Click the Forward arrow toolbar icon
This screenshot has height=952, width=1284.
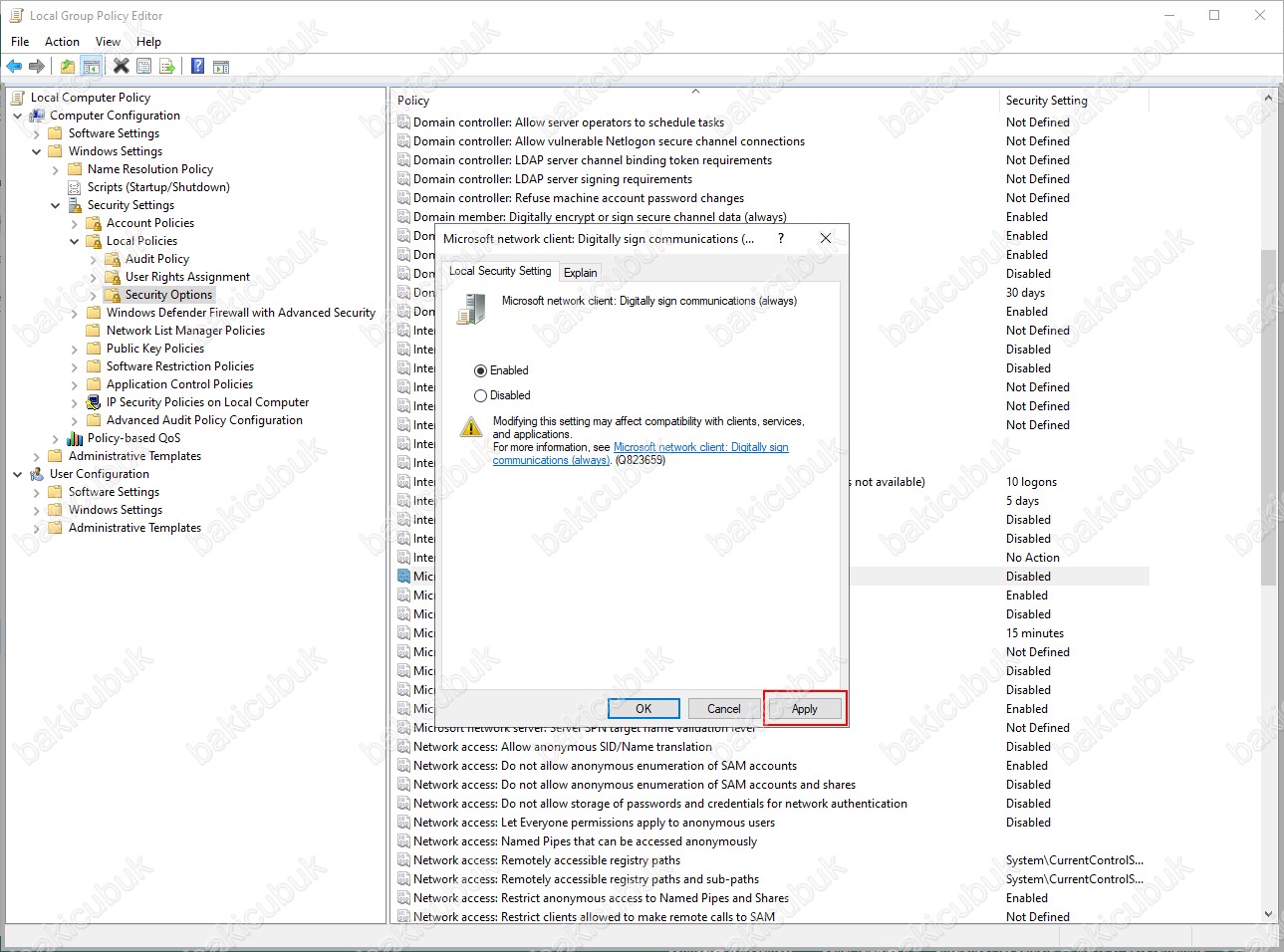tap(37, 67)
